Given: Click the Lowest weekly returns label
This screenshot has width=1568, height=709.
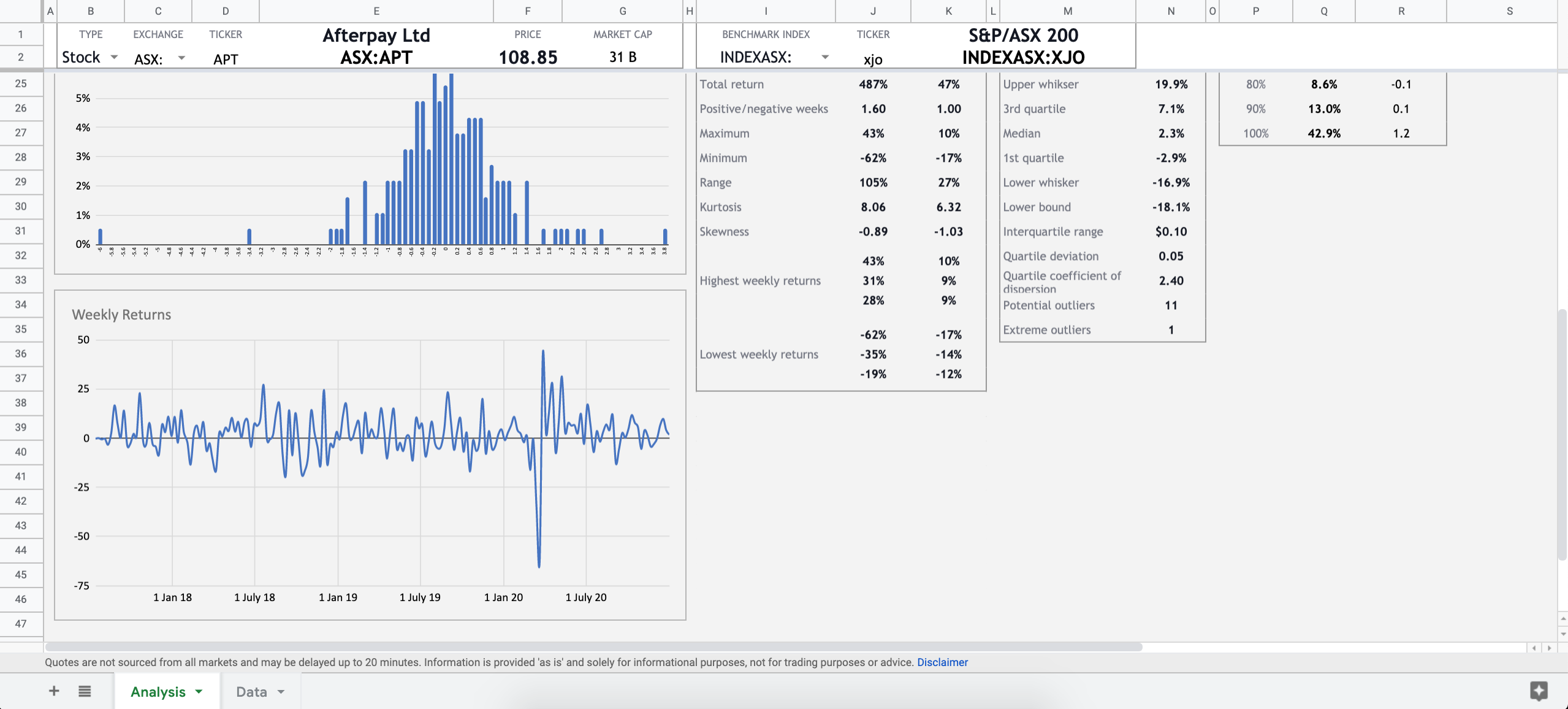Looking at the screenshot, I should [759, 354].
